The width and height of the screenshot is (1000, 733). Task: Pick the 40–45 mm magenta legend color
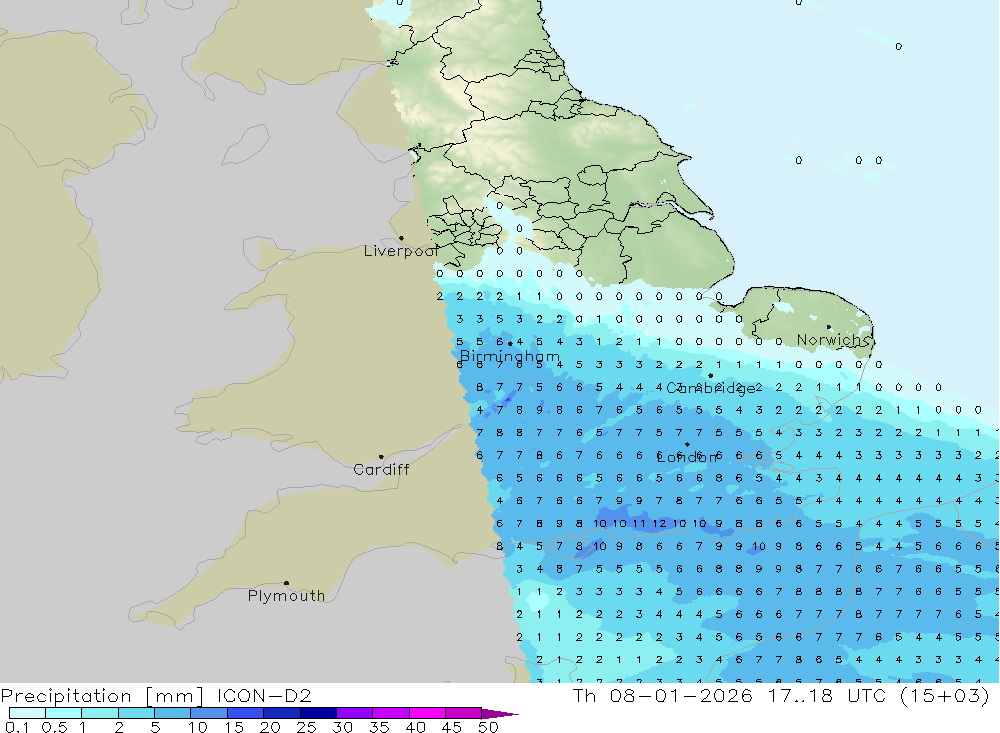pos(427,713)
